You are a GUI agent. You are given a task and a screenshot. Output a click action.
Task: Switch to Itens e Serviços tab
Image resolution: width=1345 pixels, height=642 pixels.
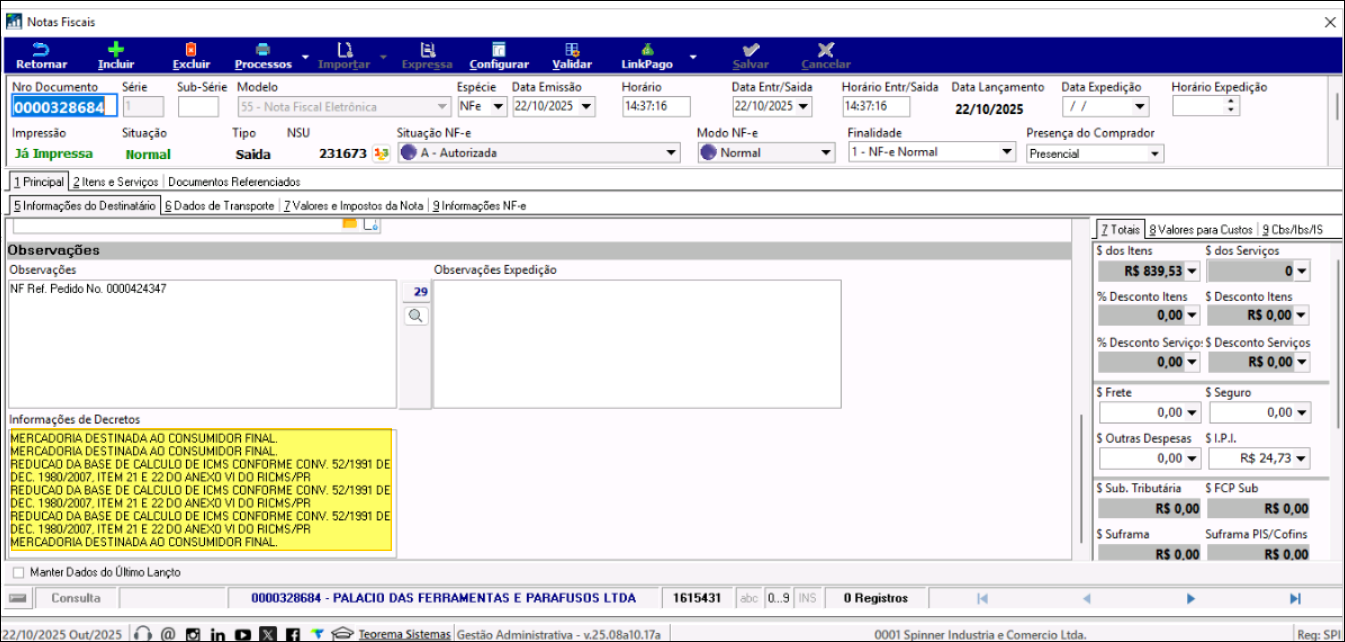click(115, 182)
